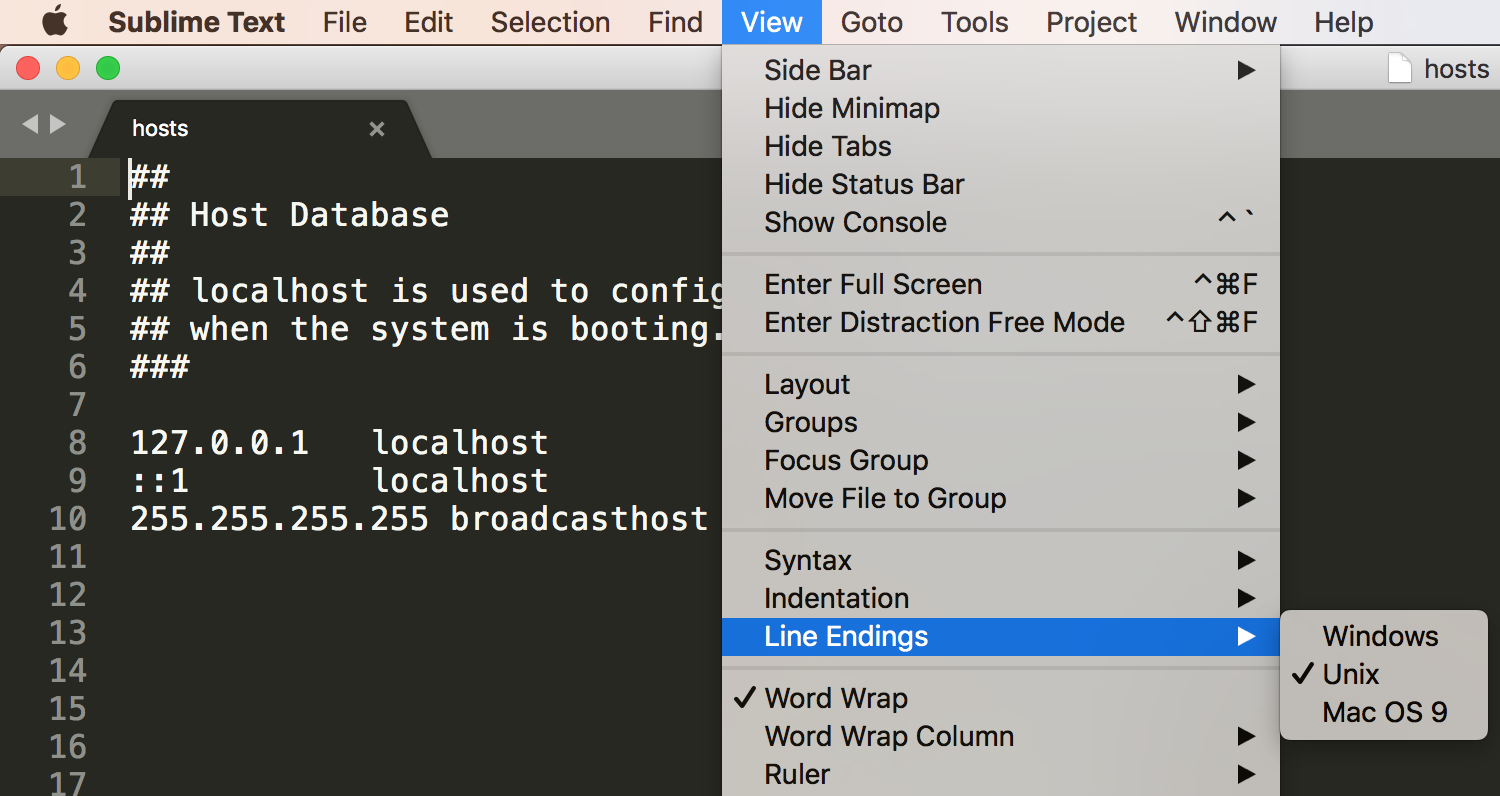Image resolution: width=1500 pixels, height=796 pixels.
Task: Open the Selection menu
Action: point(550,22)
